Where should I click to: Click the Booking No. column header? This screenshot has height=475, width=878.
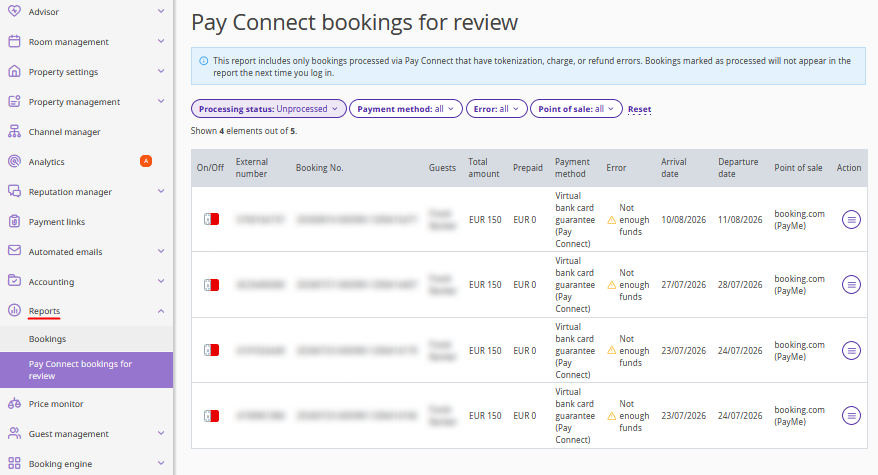pos(319,167)
